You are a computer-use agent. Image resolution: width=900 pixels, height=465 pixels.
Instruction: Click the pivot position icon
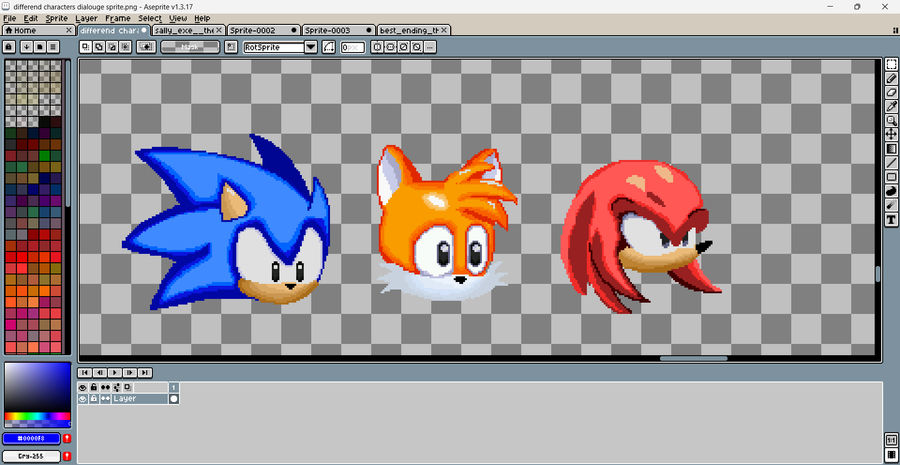[x=231, y=47]
